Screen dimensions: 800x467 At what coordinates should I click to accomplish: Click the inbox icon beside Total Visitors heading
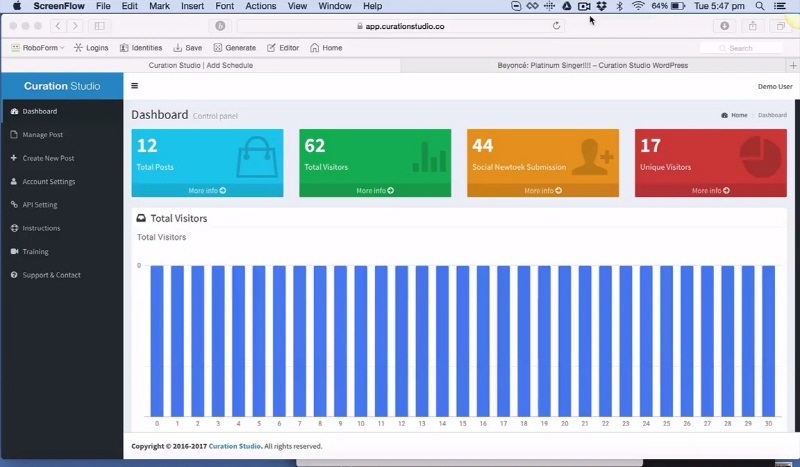pyautogui.click(x=141, y=218)
